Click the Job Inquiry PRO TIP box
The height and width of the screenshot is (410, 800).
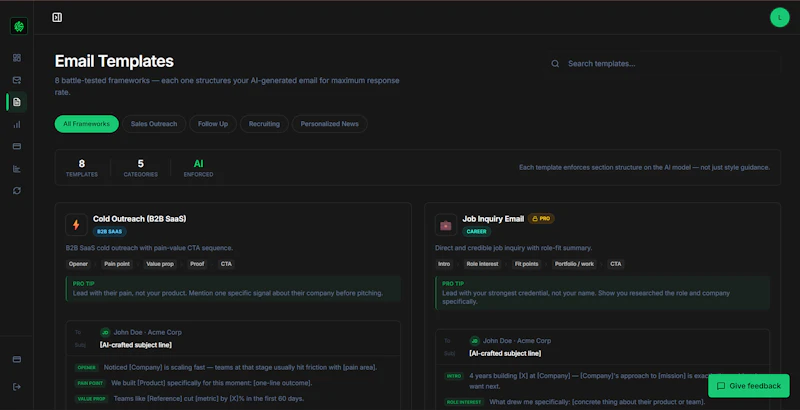click(603, 293)
